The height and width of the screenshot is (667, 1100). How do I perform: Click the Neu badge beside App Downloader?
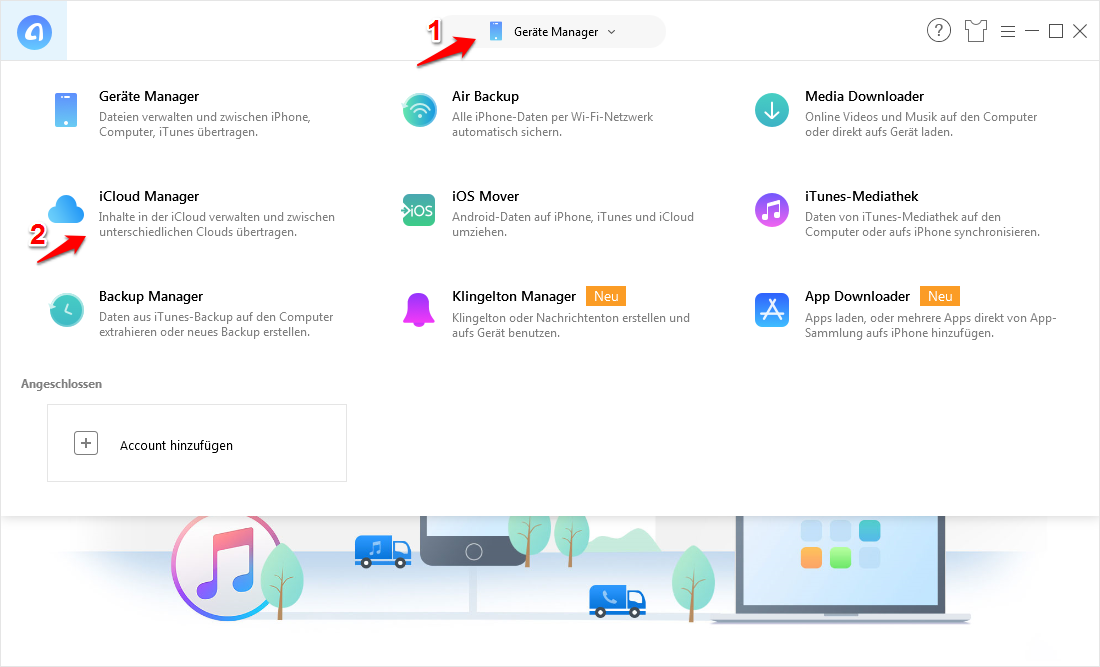tap(940, 296)
